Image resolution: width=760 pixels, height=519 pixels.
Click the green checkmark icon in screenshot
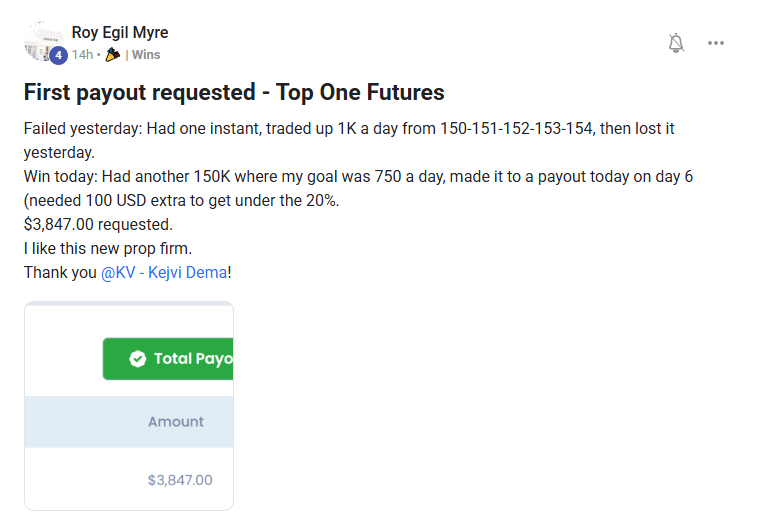click(x=138, y=359)
